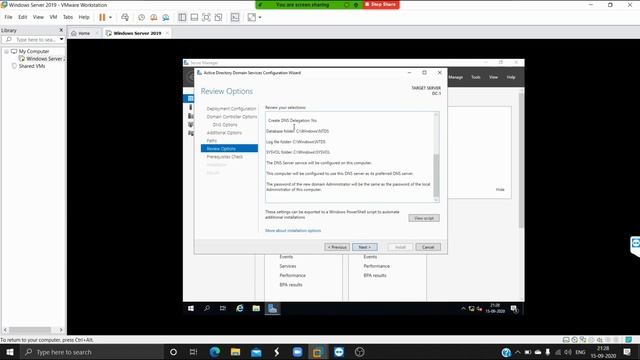Viewport: 640px width, 360px height.
Task: Click the Stop Share button
Action: pyautogui.click(x=381, y=4)
